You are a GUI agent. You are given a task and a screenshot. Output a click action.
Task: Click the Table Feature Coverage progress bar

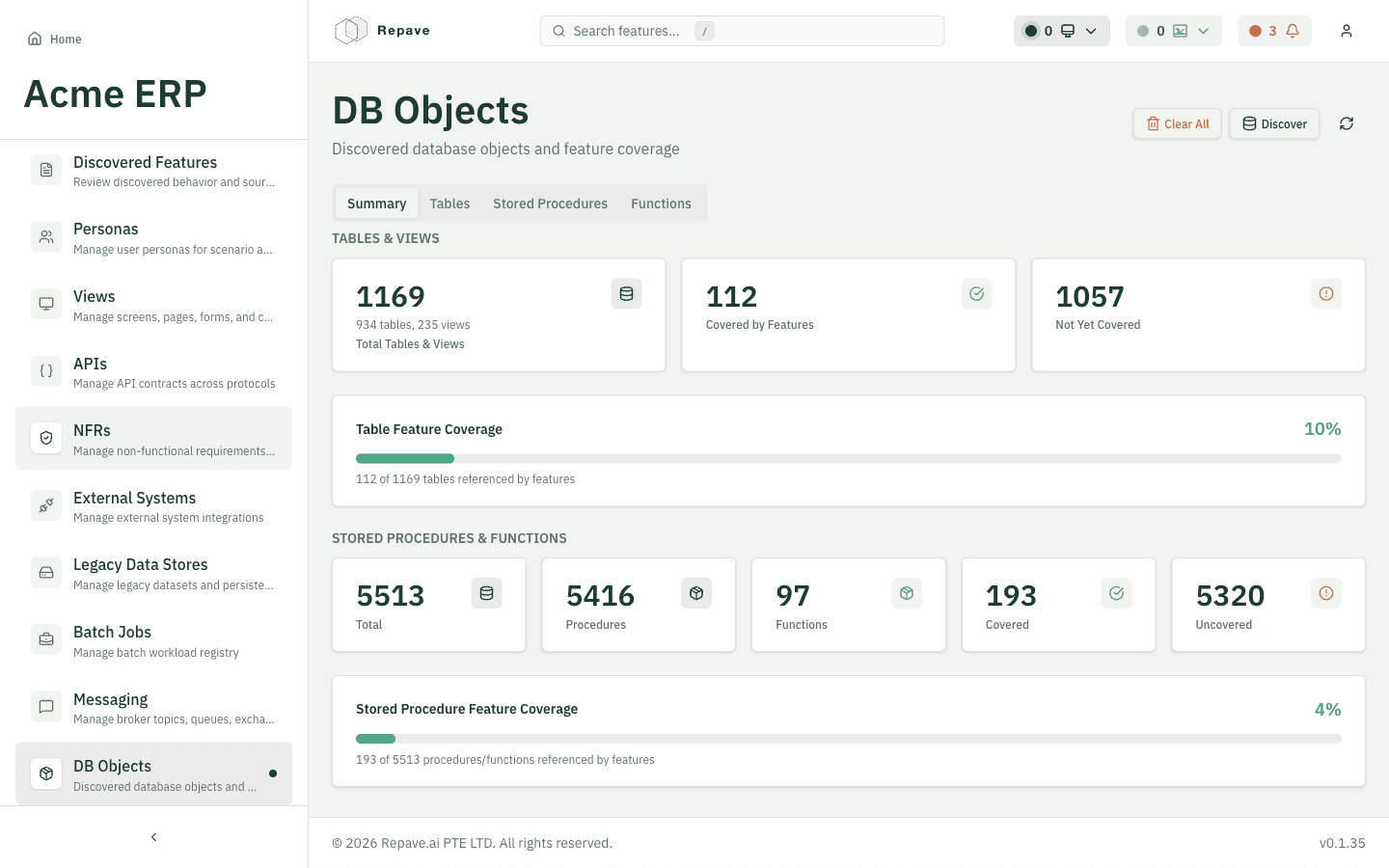click(x=849, y=459)
